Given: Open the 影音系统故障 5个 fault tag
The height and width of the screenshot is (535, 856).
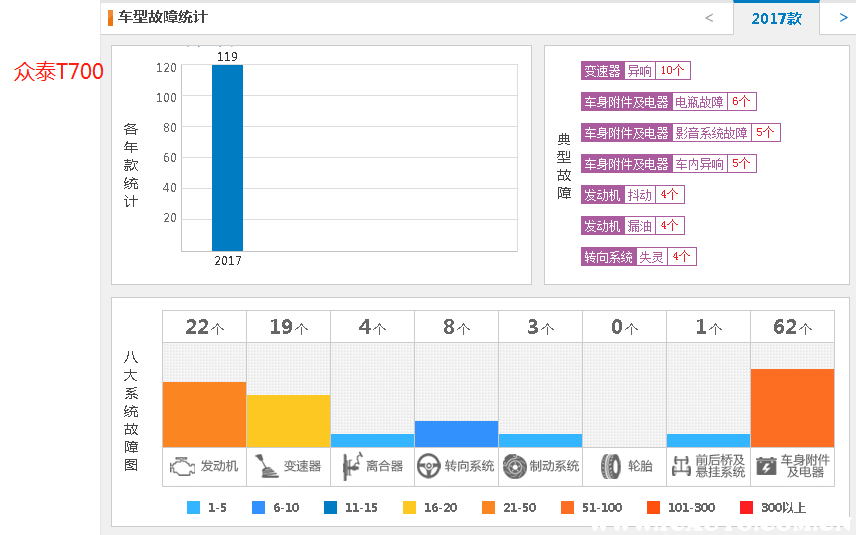Looking at the screenshot, I should pyautogui.click(x=681, y=133).
